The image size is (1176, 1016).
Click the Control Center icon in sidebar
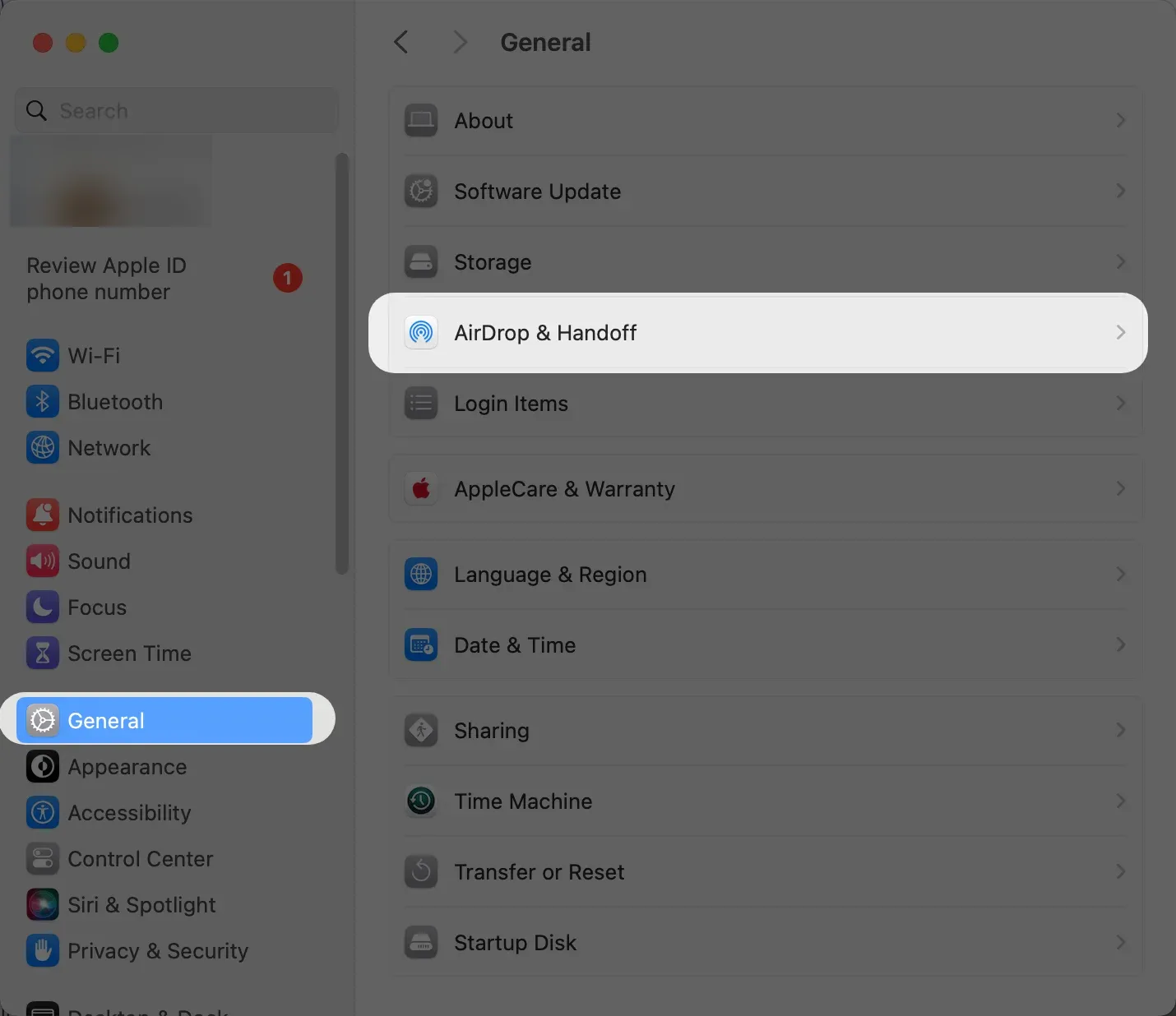(43, 859)
